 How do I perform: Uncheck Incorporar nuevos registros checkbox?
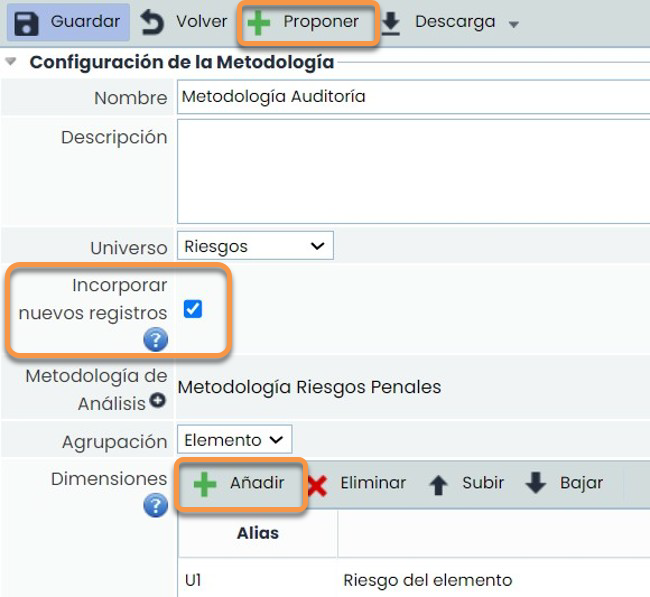coord(193,309)
